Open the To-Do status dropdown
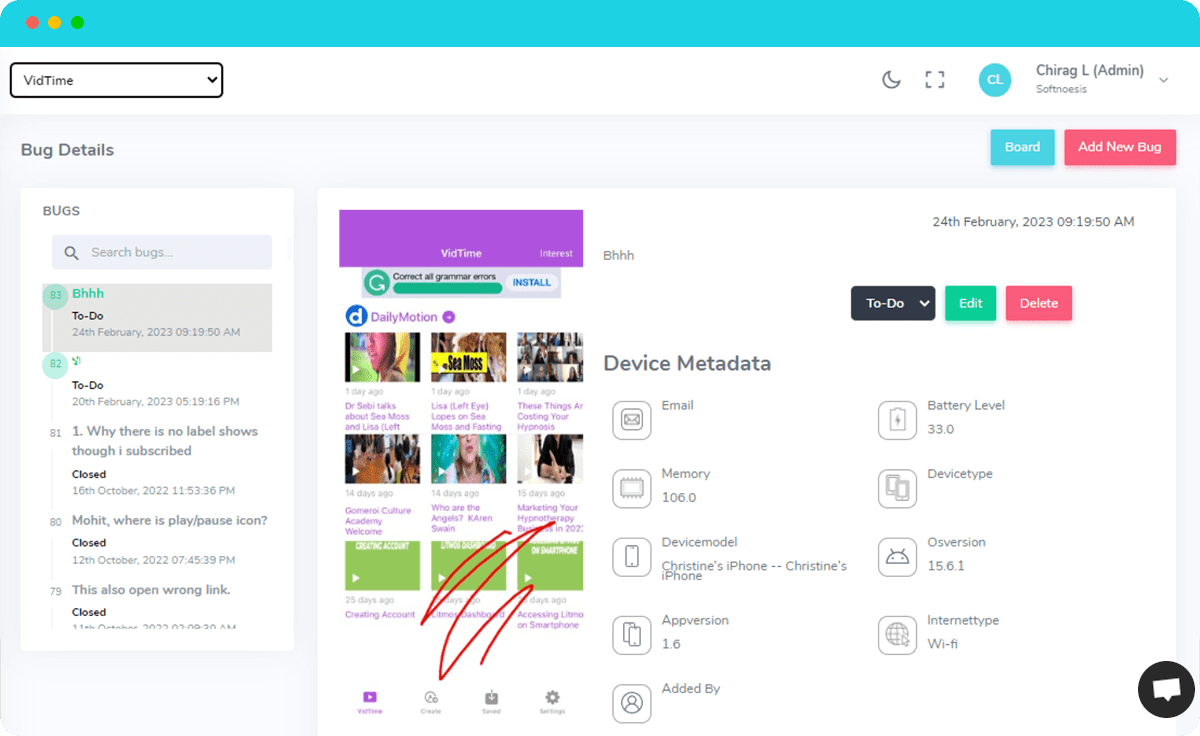Viewport: 1200px width, 736px height. point(892,303)
